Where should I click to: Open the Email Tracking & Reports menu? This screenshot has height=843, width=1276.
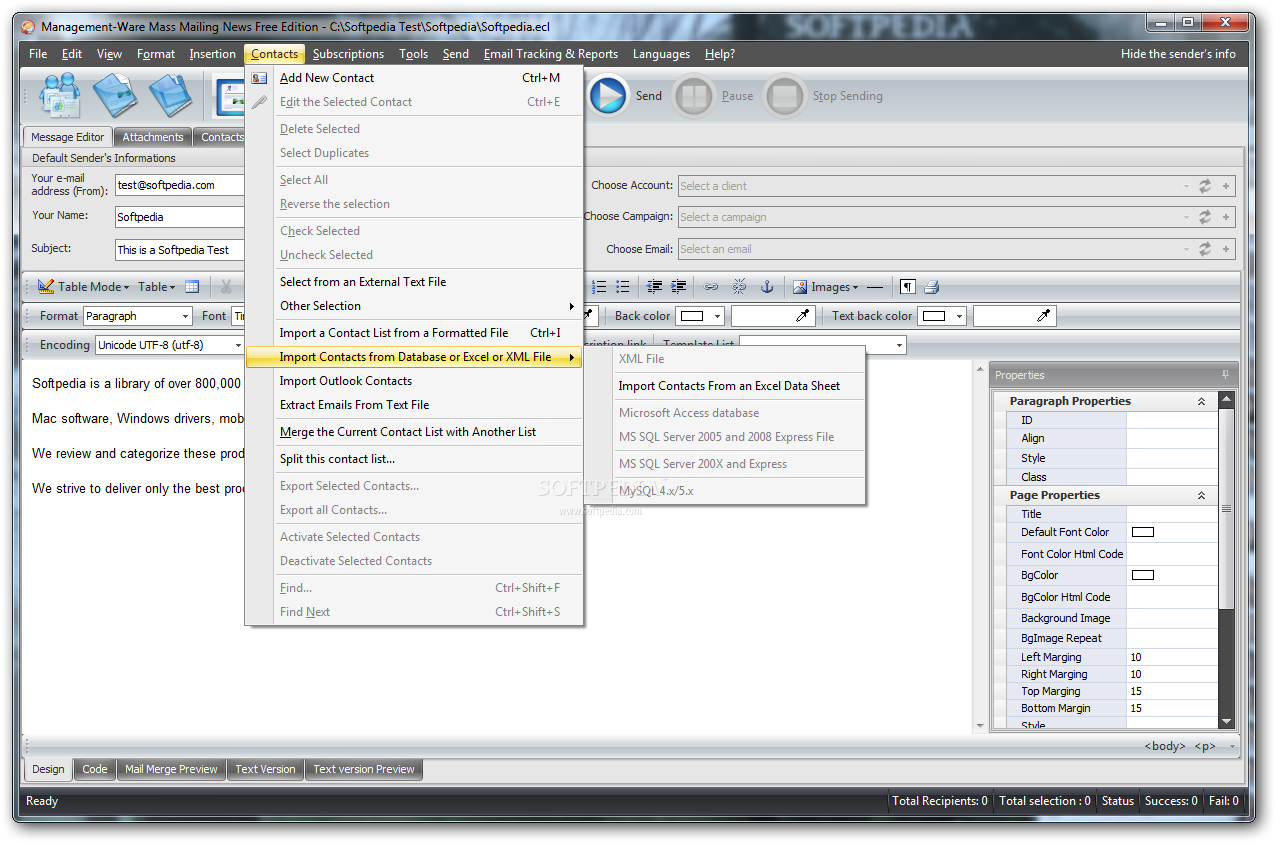(x=551, y=54)
